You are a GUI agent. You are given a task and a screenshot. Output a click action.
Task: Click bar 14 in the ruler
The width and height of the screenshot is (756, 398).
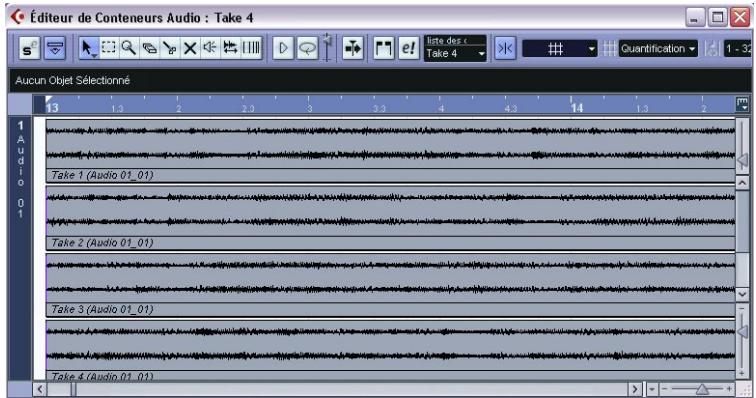[x=577, y=107]
